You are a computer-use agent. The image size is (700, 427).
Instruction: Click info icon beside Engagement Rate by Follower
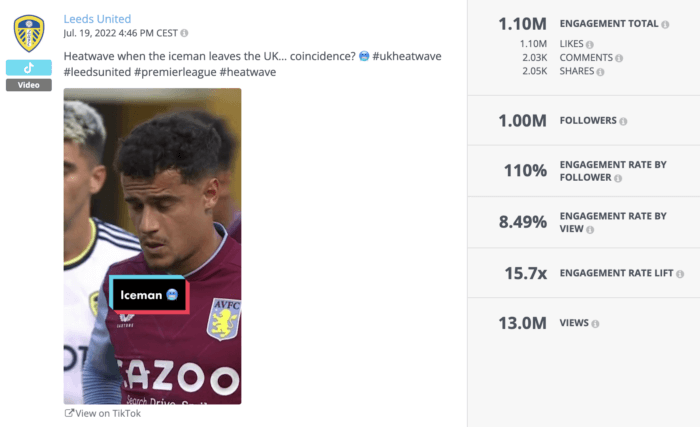click(617, 178)
